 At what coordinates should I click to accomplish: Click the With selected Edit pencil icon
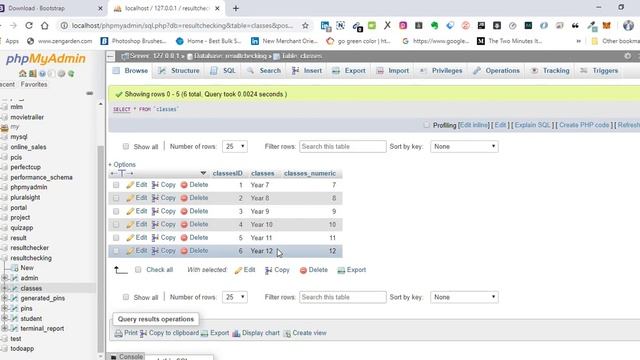pos(238,270)
